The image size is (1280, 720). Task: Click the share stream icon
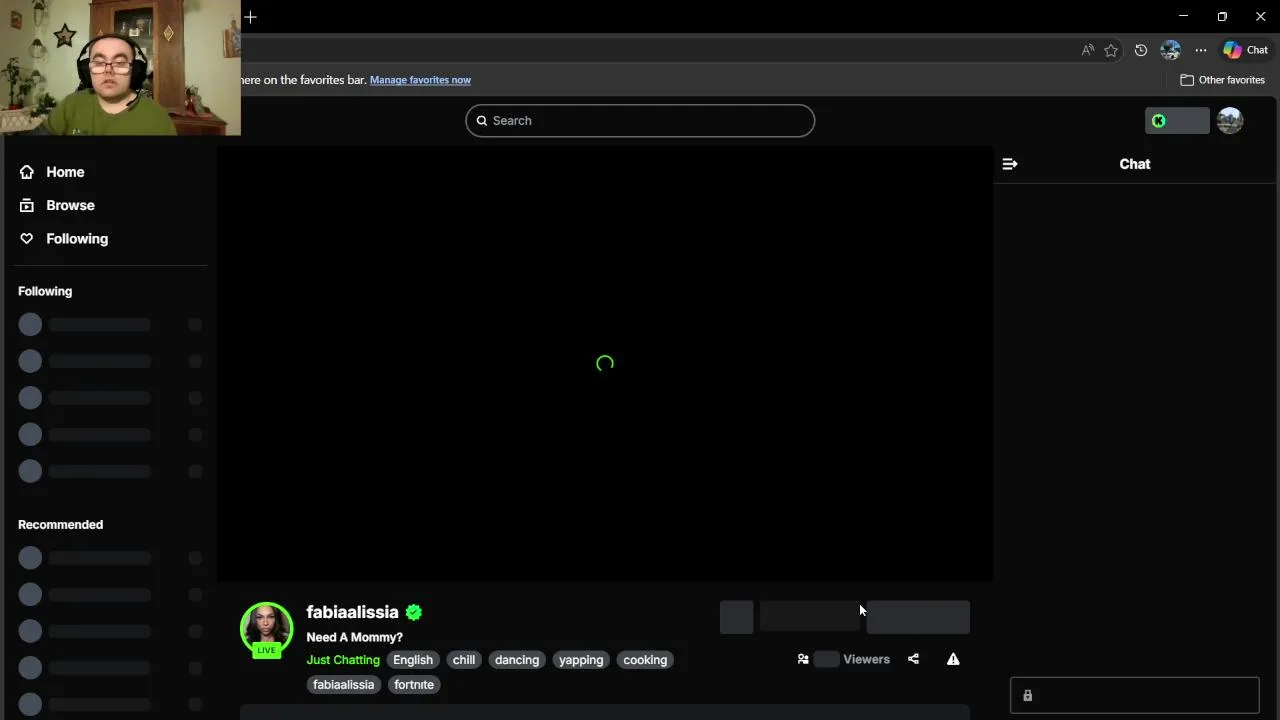click(913, 659)
